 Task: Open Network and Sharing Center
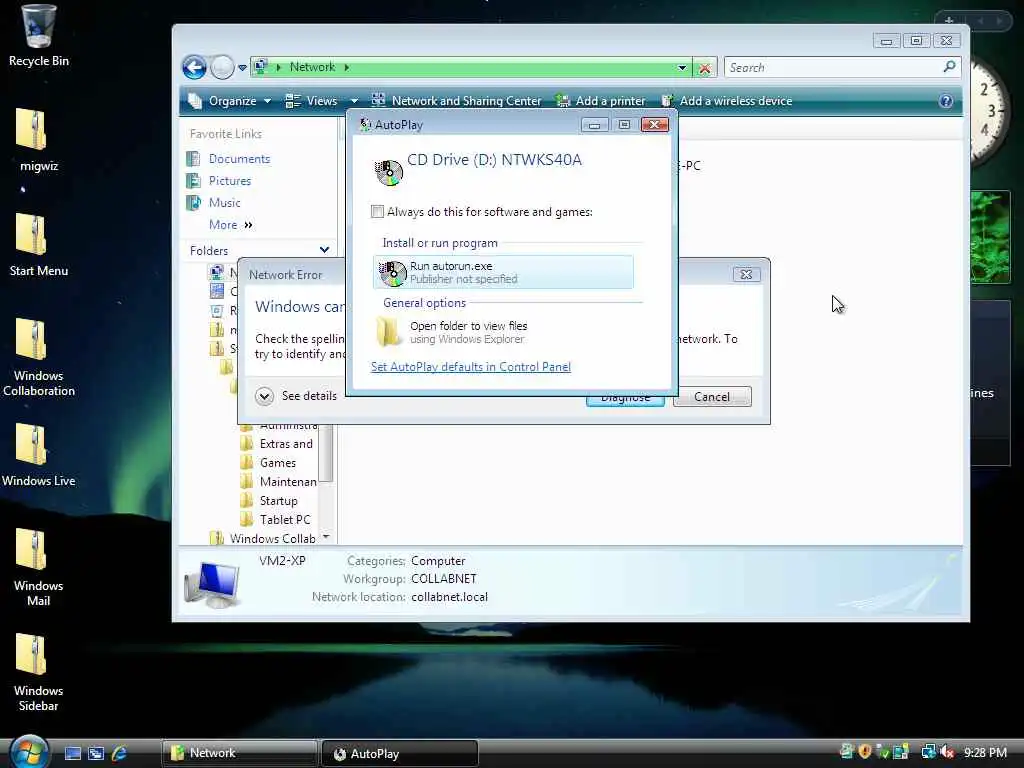457,101
